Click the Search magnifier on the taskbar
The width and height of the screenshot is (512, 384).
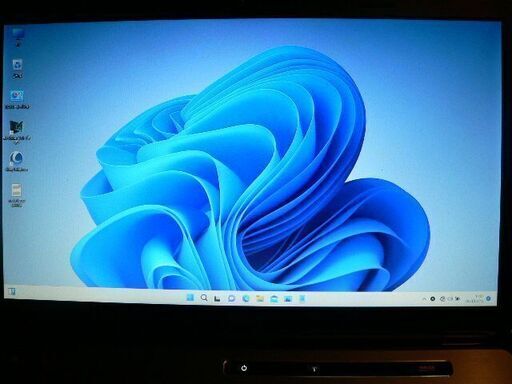pyautogui.click(x=204, y=298)
